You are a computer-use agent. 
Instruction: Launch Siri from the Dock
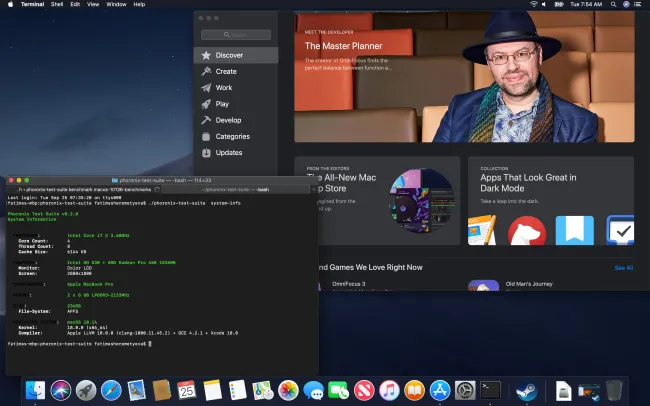click(x=61, y=390)
